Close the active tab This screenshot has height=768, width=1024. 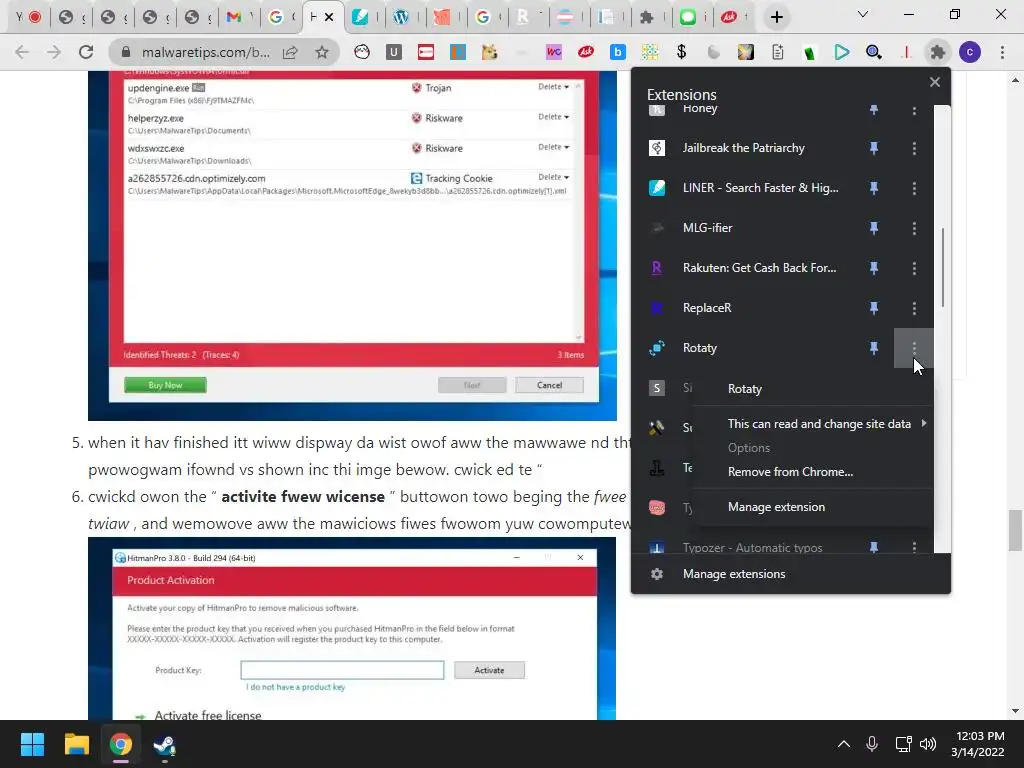[x=329, y=17]
